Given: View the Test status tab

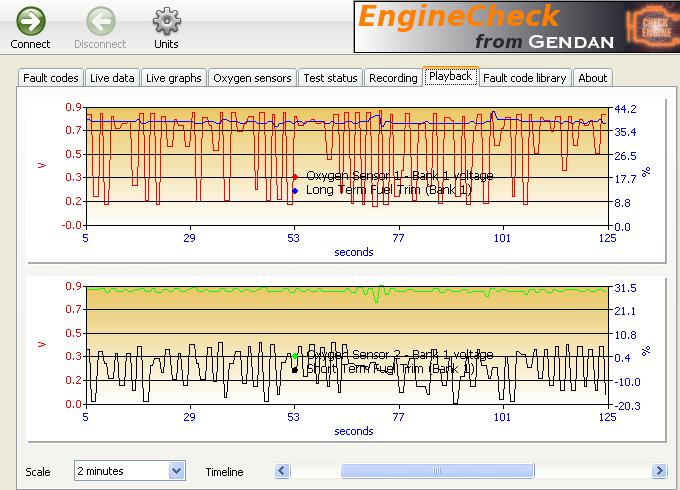Looking at the screenshot, I should pos(330,78).
